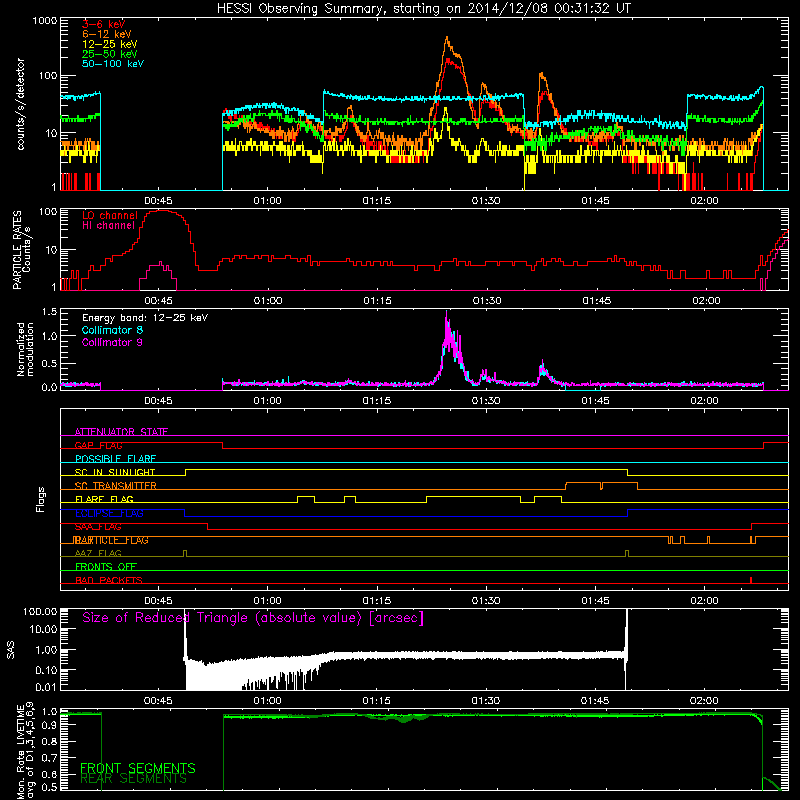Click the HESSI Observing Summary title
This screenshot has height=800, width=800.
(x=424, y=9)
